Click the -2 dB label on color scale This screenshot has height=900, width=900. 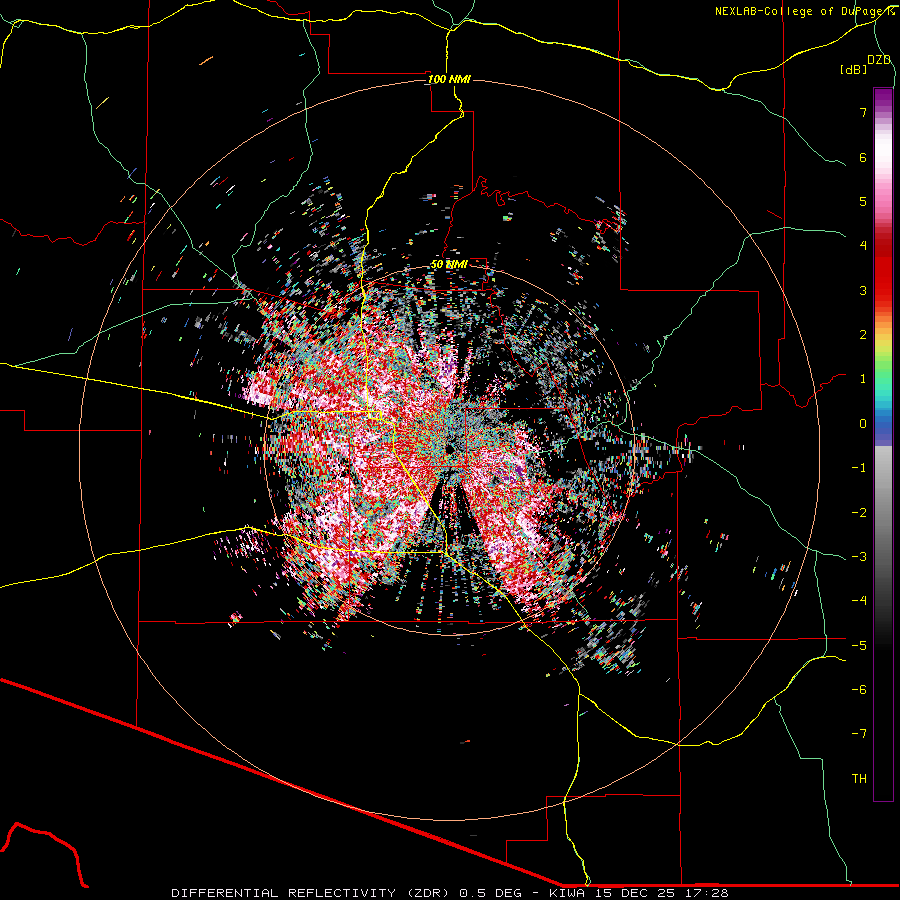pos(859,513)
